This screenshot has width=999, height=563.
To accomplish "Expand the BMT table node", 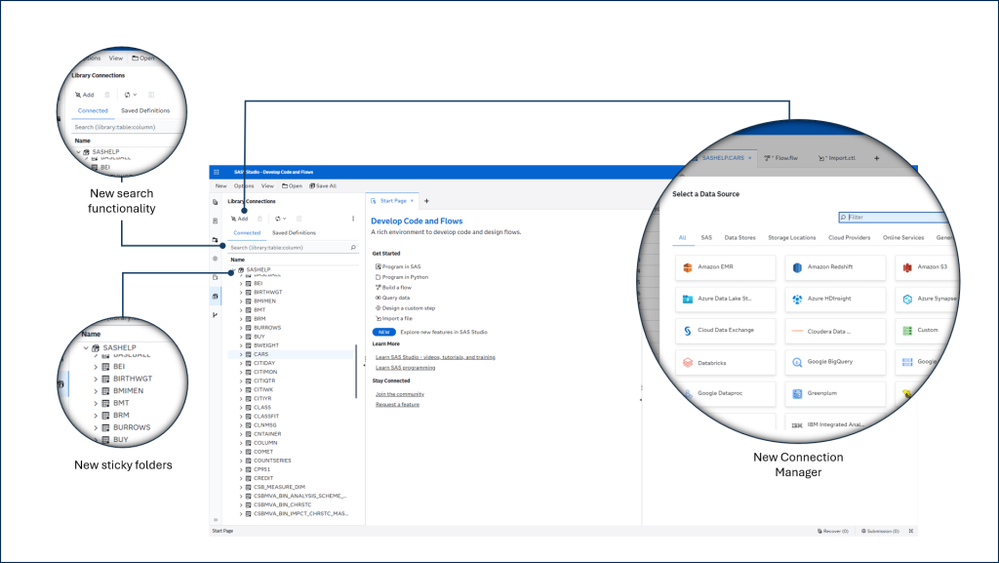I will pos(241,310).
